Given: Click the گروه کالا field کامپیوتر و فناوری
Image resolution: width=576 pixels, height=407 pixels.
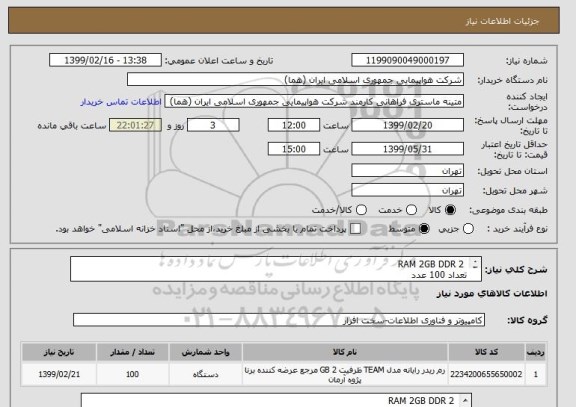Looking at the screenshot, I should click(279, 320).
